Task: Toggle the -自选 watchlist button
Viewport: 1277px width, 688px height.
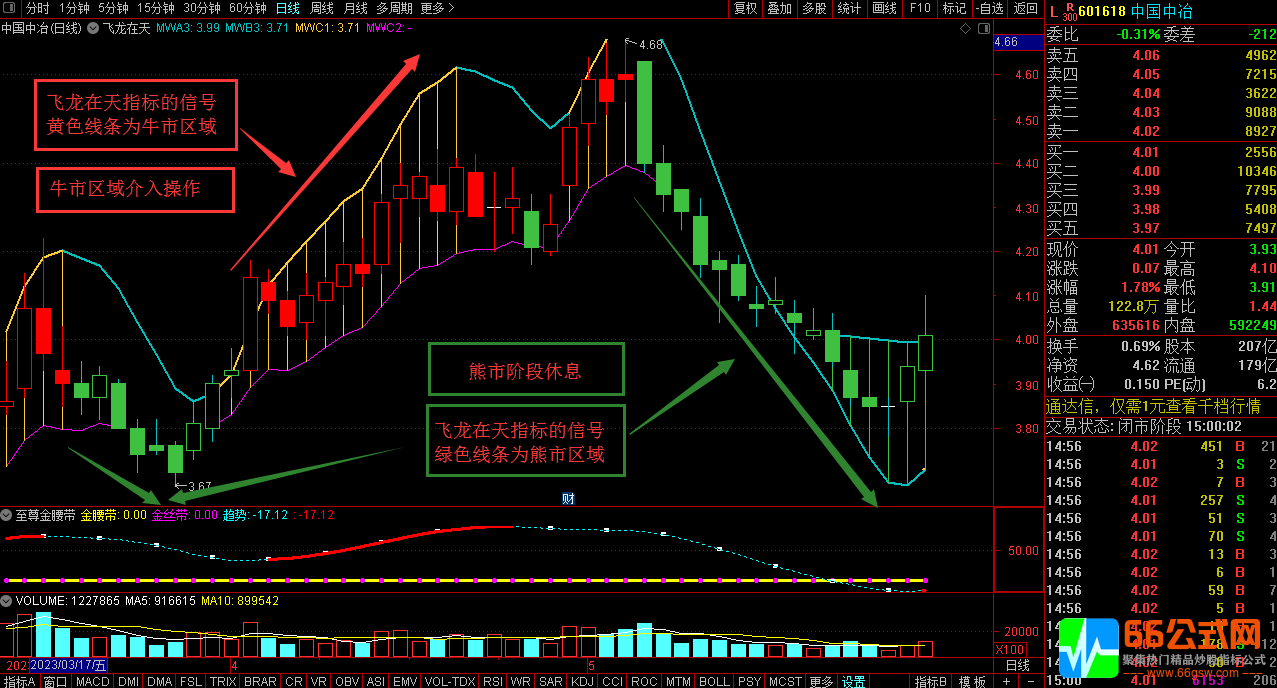Action: tap(989, 8)
